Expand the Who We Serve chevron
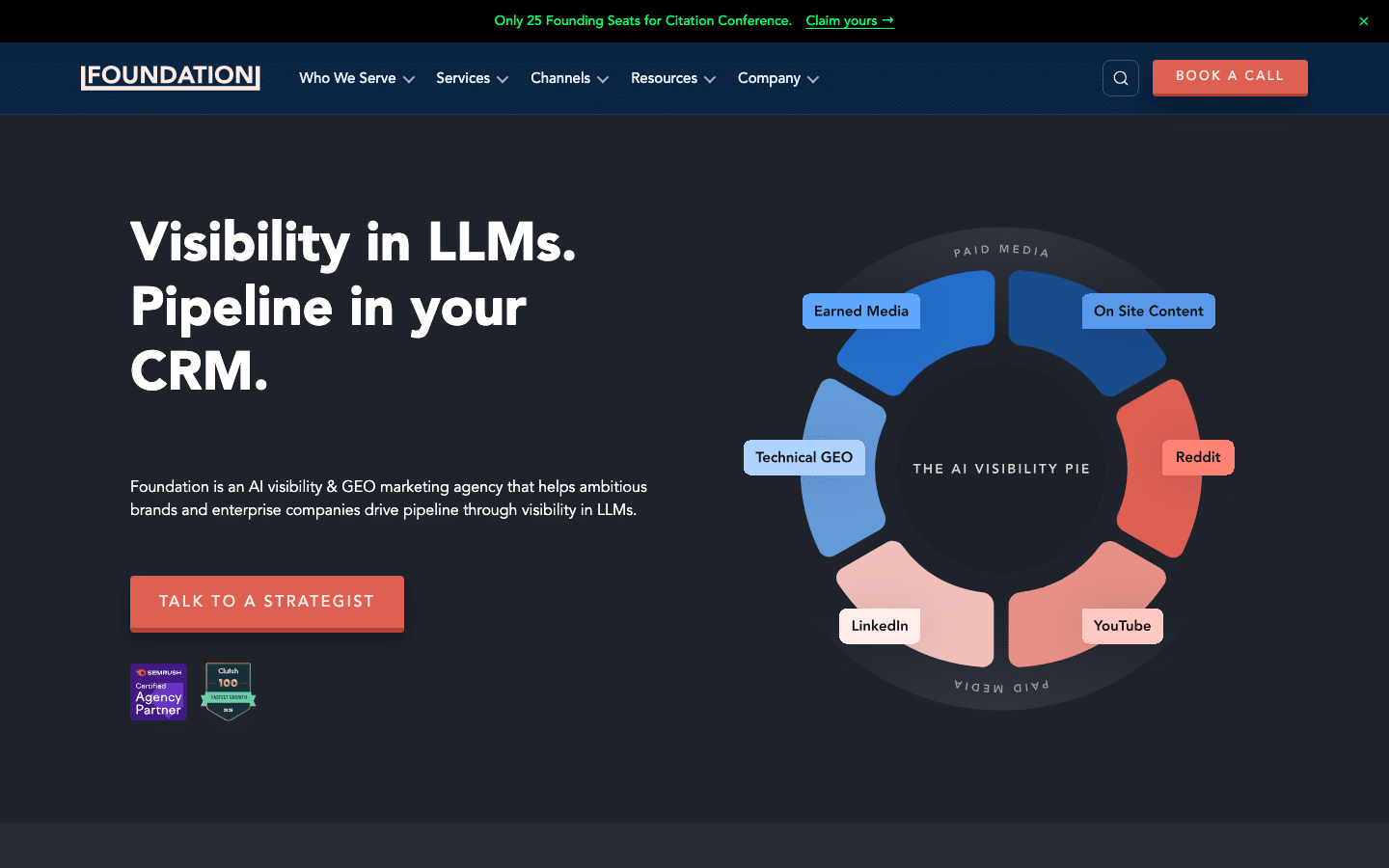The height and width of the screenshot is (868, 1389). [409, 79]
